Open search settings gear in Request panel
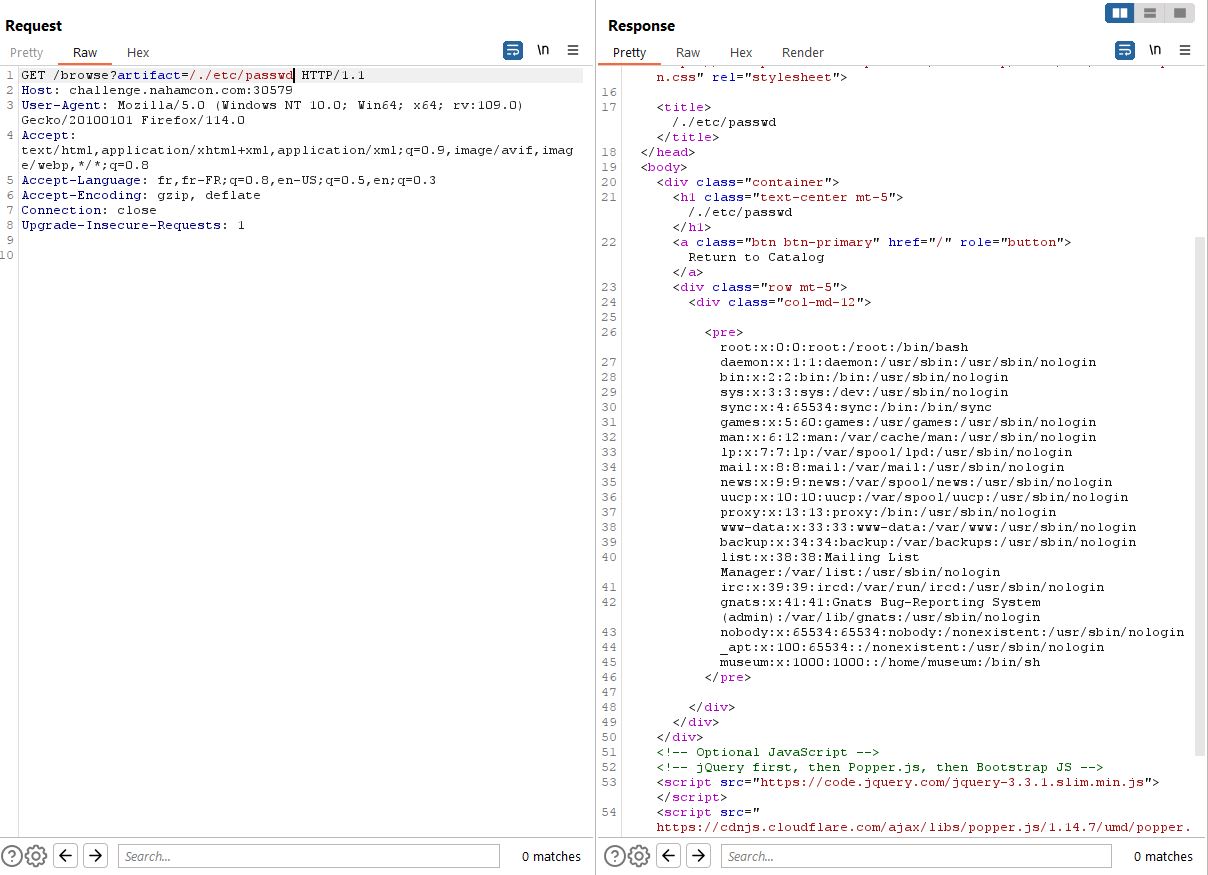 coord(36,855)
